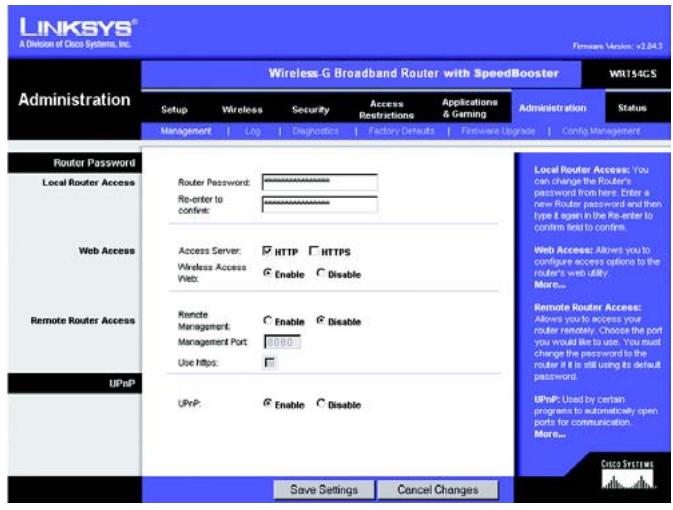Select the Administration tab
673x510 pixels.
pyautogui.click(x=553, y=108)
